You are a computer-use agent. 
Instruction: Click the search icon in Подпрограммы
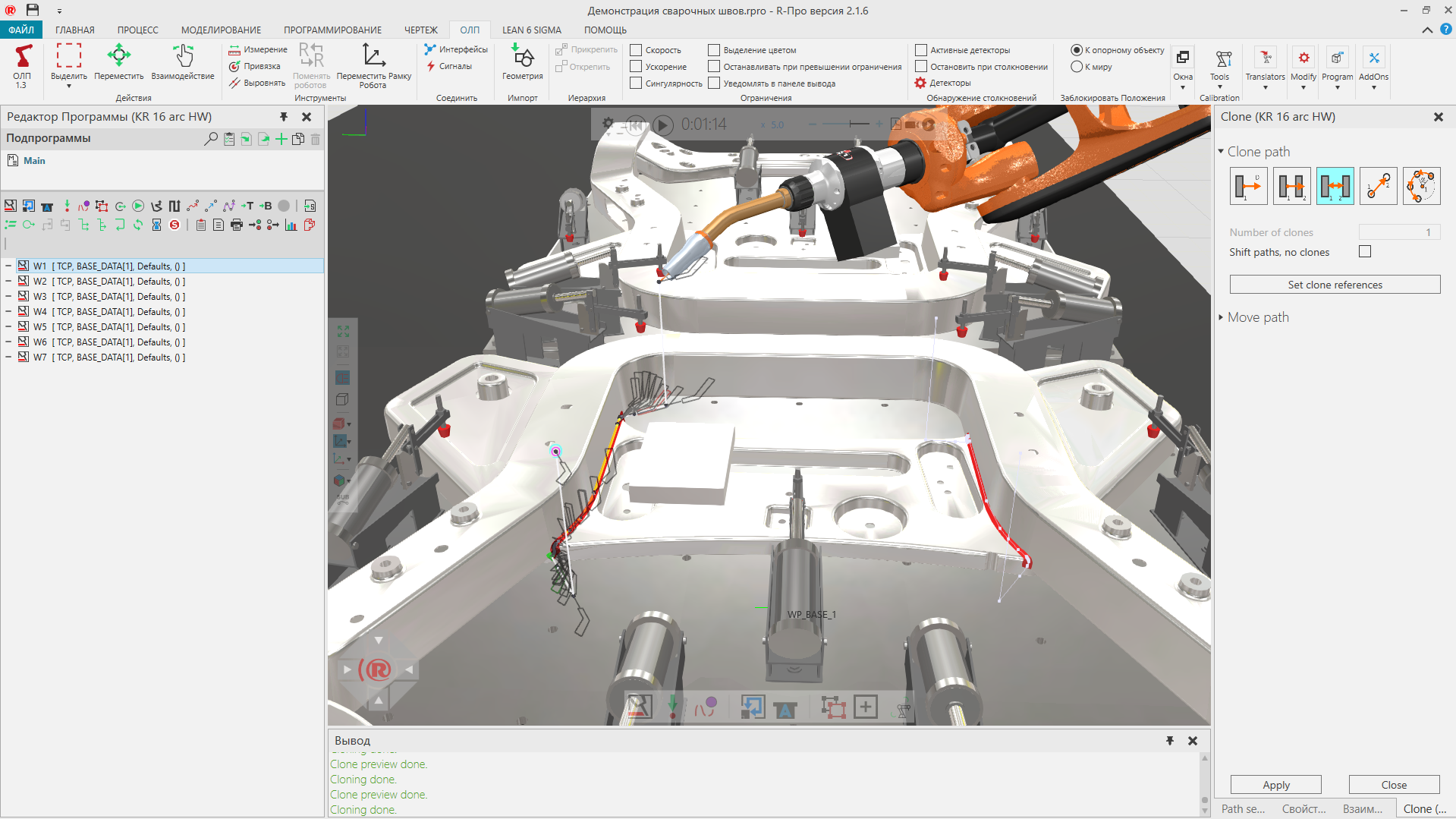tap(211, 139)
